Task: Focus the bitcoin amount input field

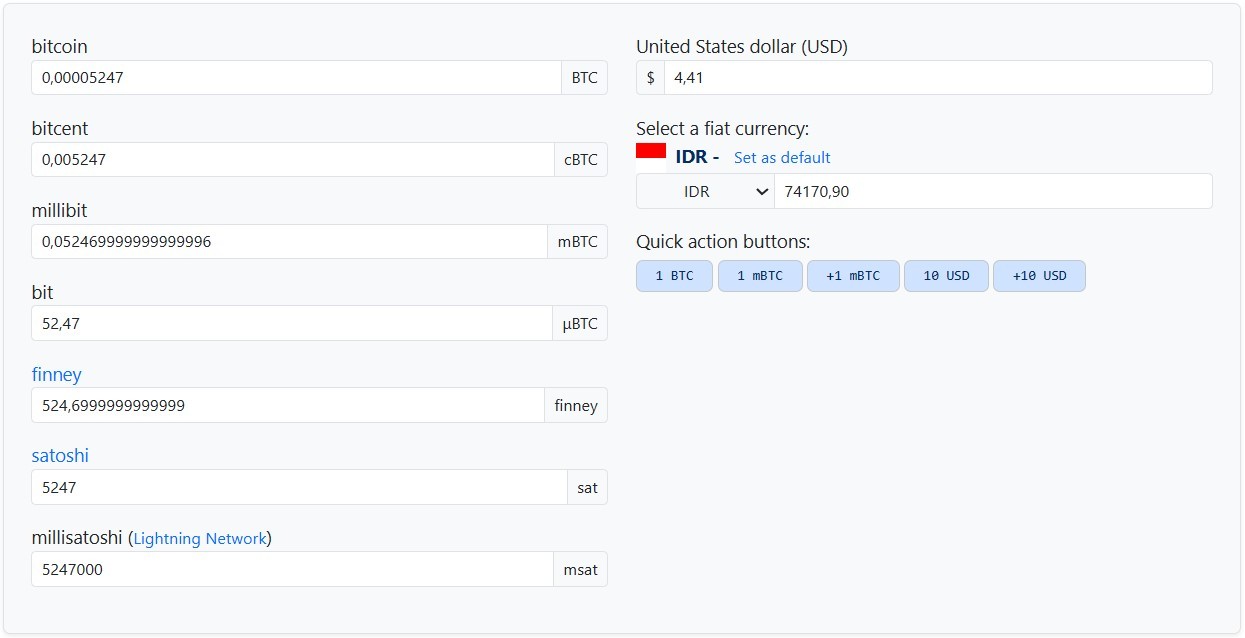Action: [x=297, y=77]
